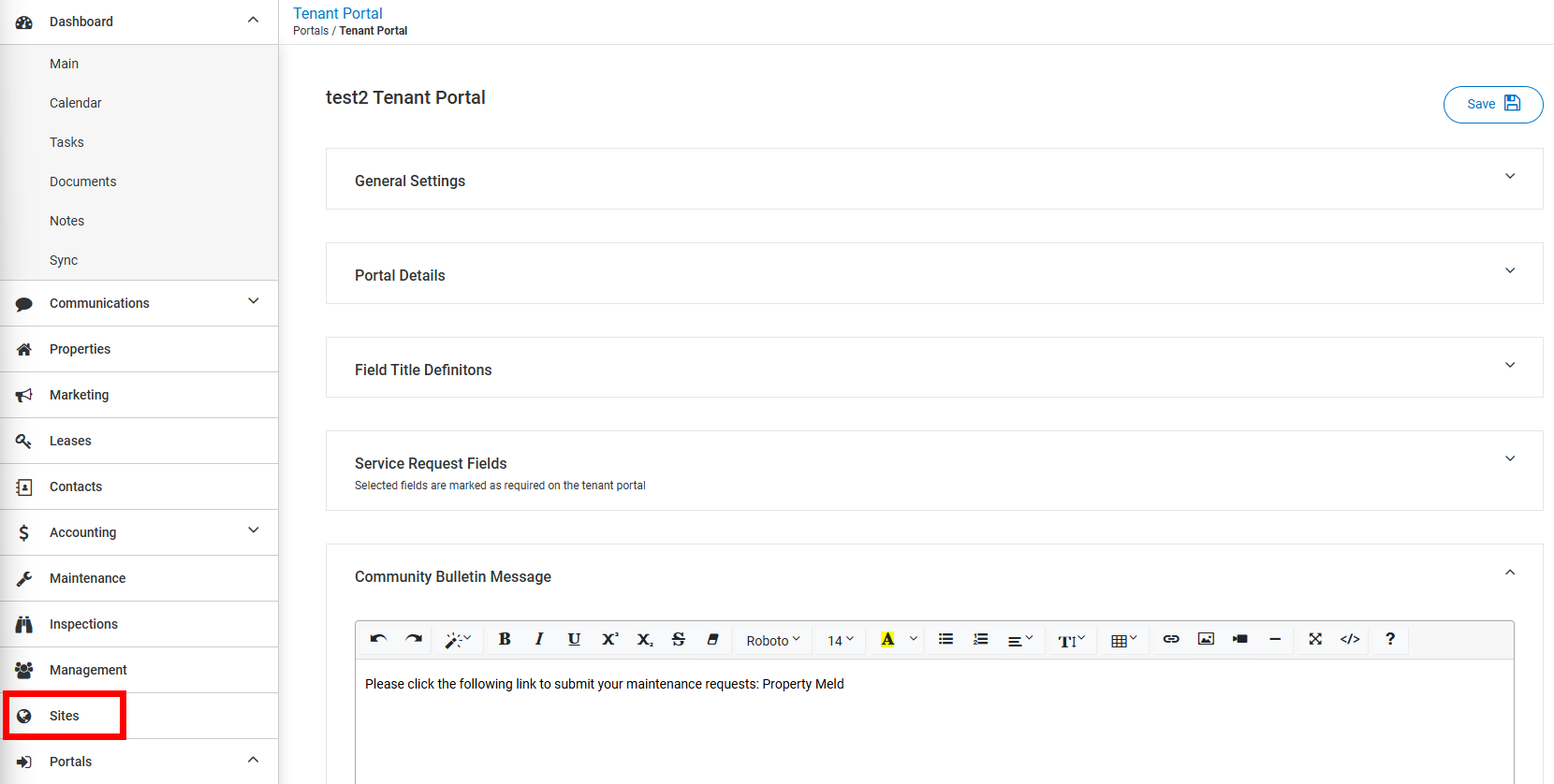Go to Properties in the sidebar

(x=80, y=349)
